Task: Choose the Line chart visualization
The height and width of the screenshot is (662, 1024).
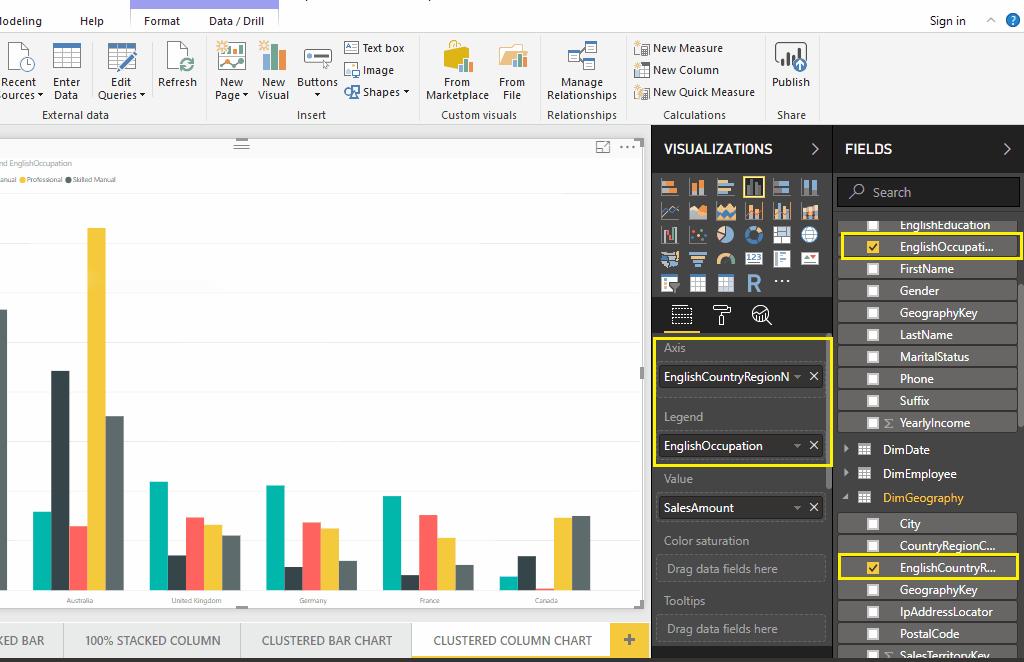Action: (669, 212)
